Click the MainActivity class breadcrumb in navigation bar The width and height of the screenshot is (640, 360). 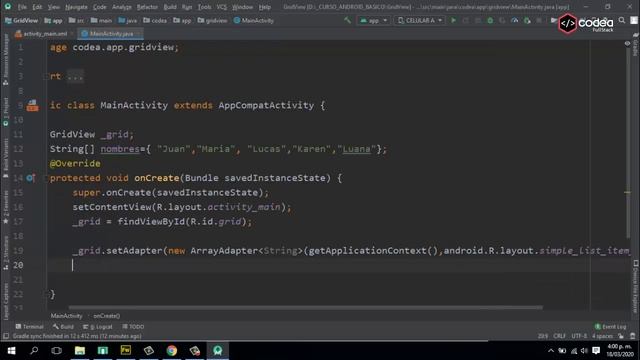click(253, 20)
